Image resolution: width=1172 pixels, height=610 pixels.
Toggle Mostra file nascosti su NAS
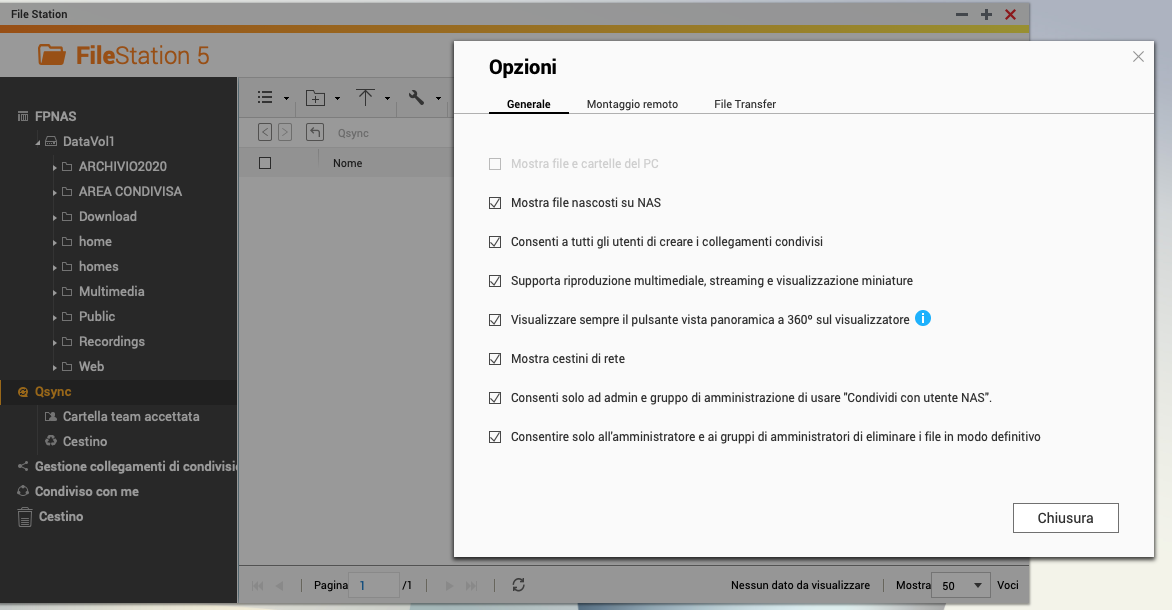(x=495, y=203)
